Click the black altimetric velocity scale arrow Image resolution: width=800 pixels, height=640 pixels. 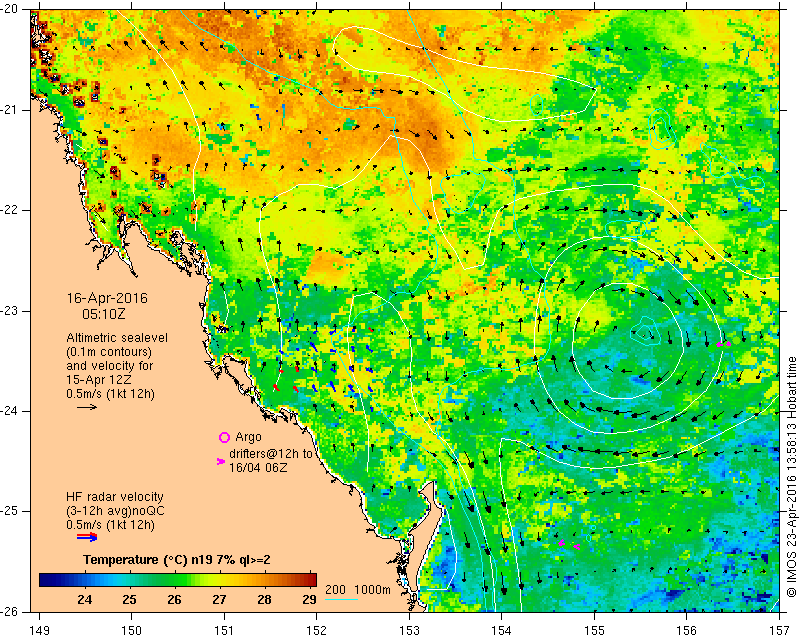coord(87,407)
